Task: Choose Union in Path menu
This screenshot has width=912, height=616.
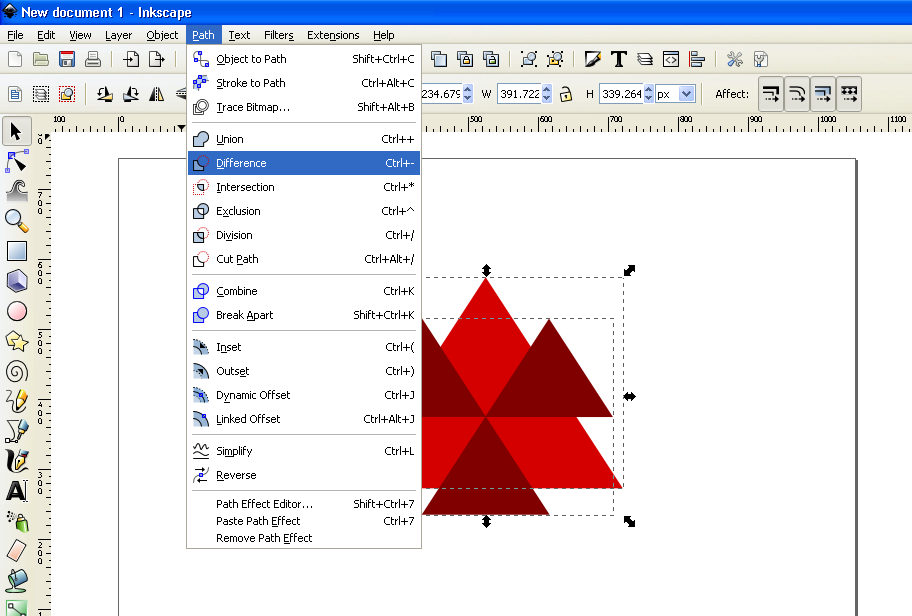Action: pyautogui.click(x=304, y=139)
